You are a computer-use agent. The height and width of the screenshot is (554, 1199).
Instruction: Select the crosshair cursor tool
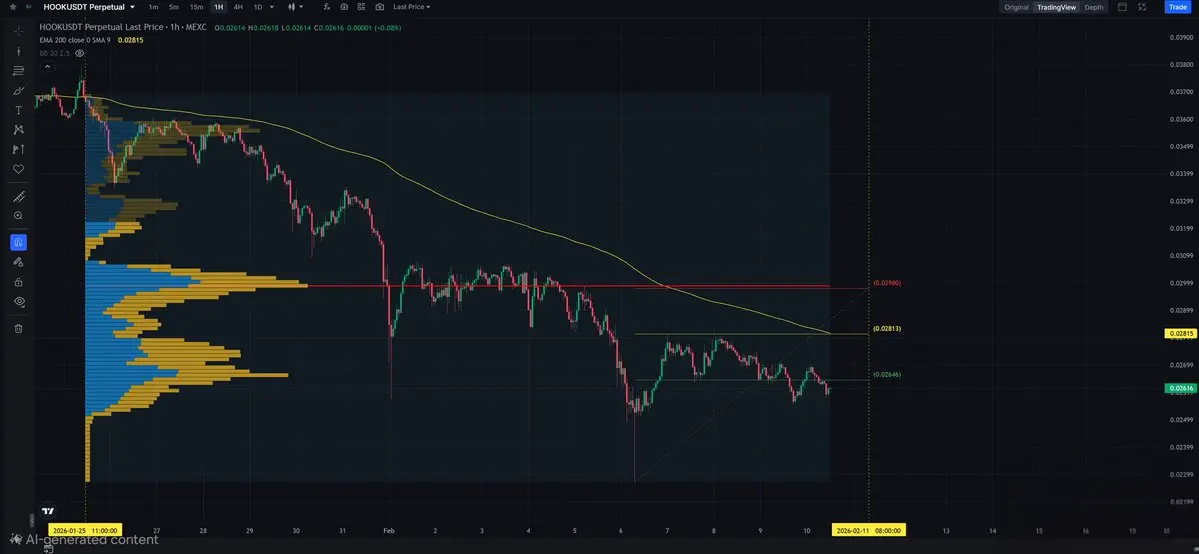click(19, 31)
